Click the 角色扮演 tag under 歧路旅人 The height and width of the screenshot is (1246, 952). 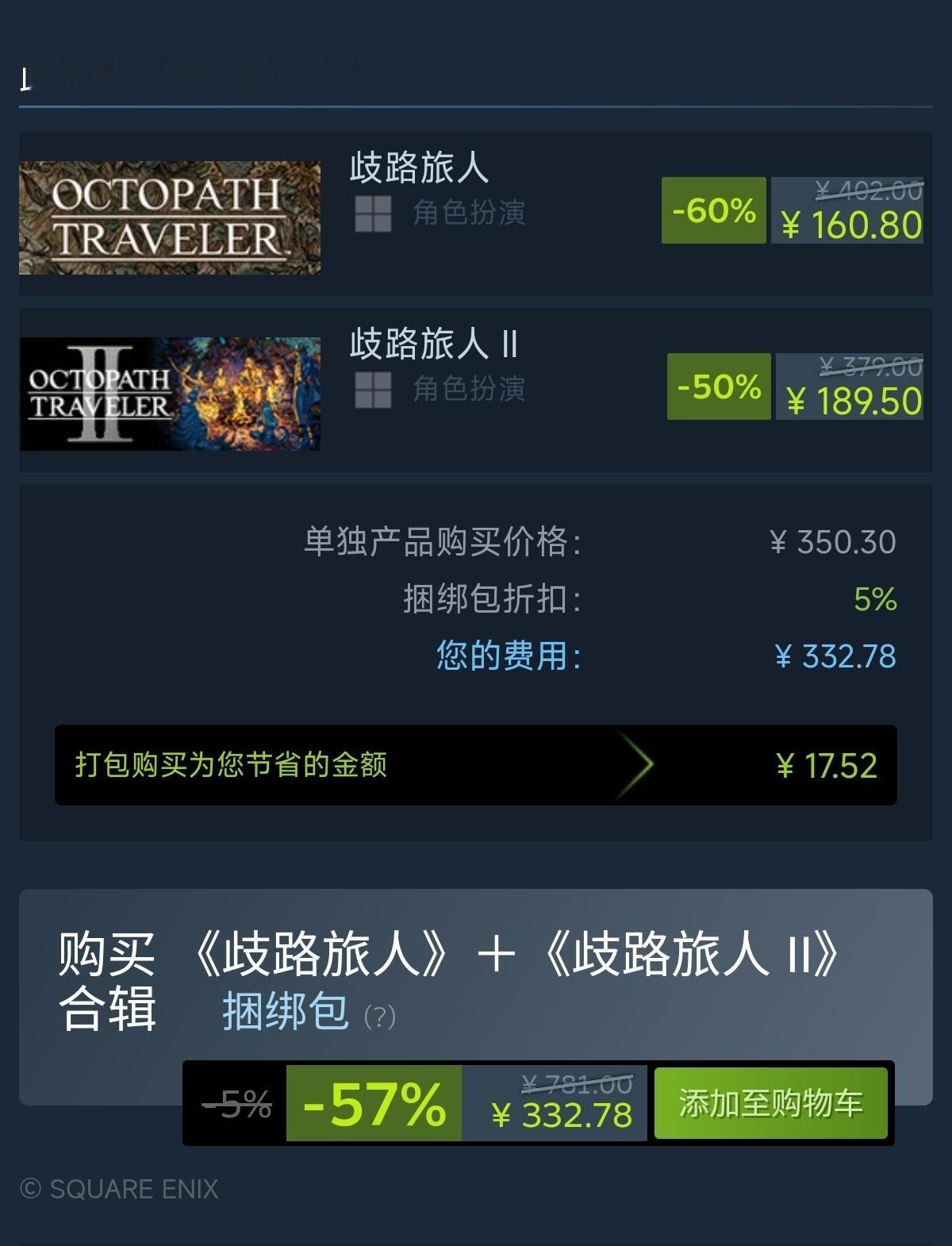point(469,213)
